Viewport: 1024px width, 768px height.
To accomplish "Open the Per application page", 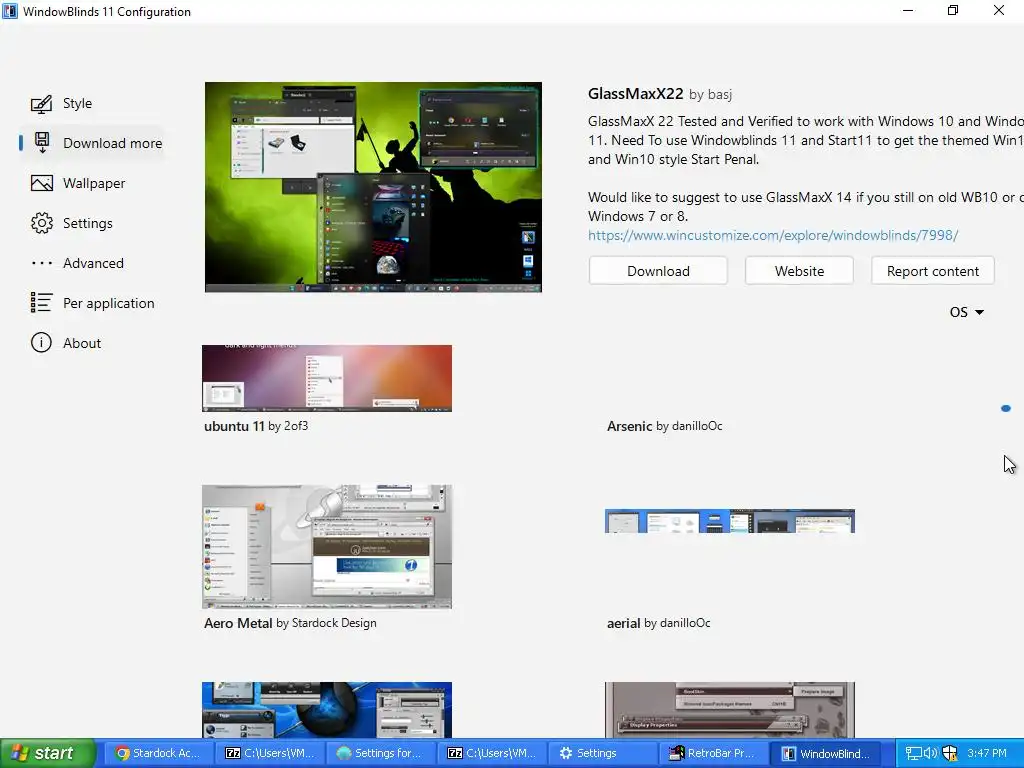I will click(108, 303).
